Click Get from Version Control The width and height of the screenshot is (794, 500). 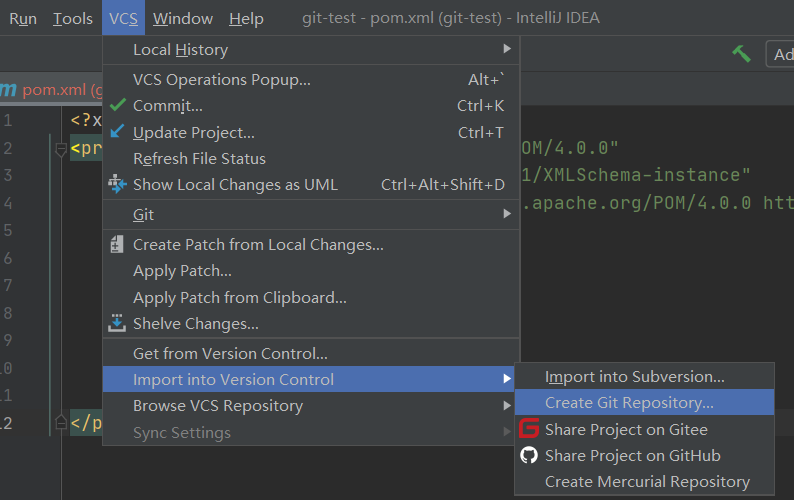(230, 353)
